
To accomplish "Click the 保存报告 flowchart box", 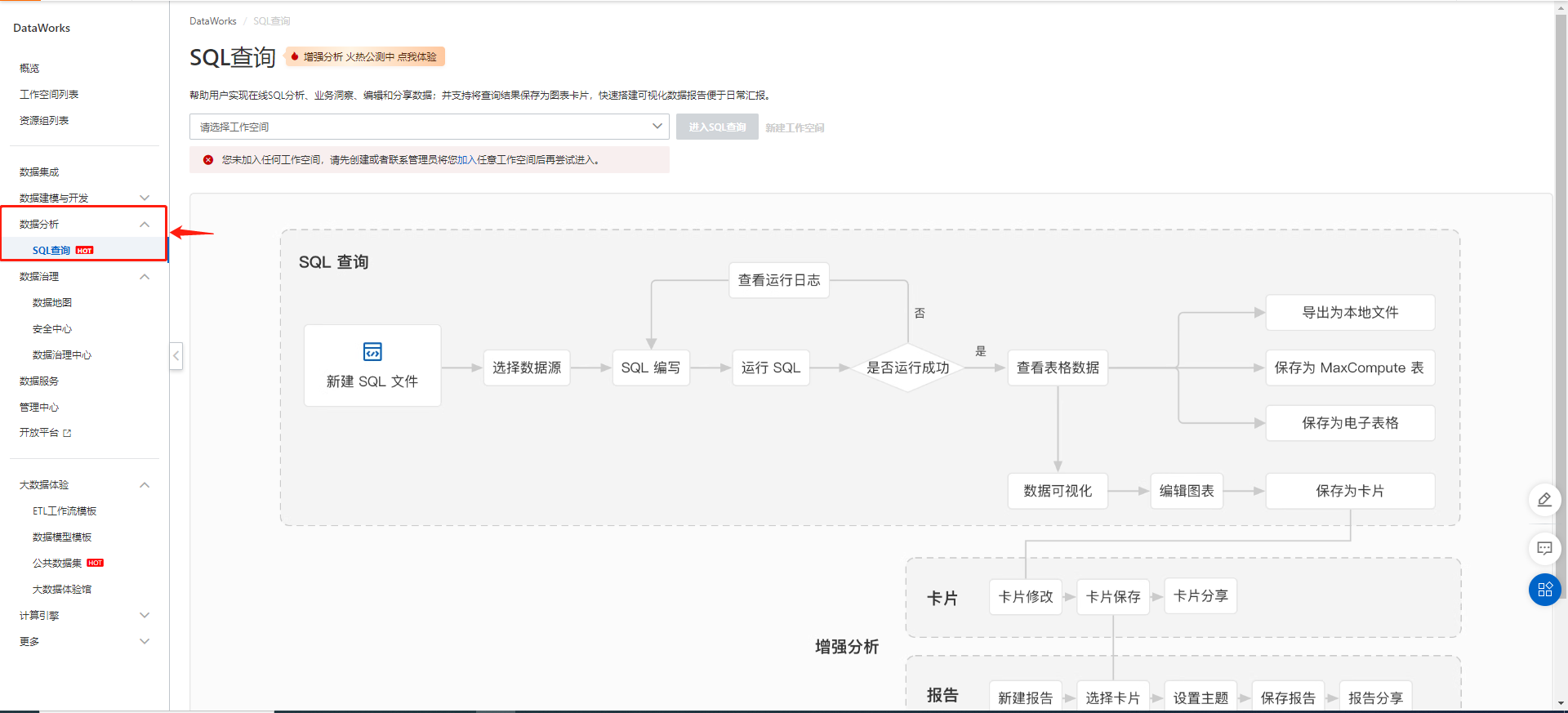I will pos(1288,697).
